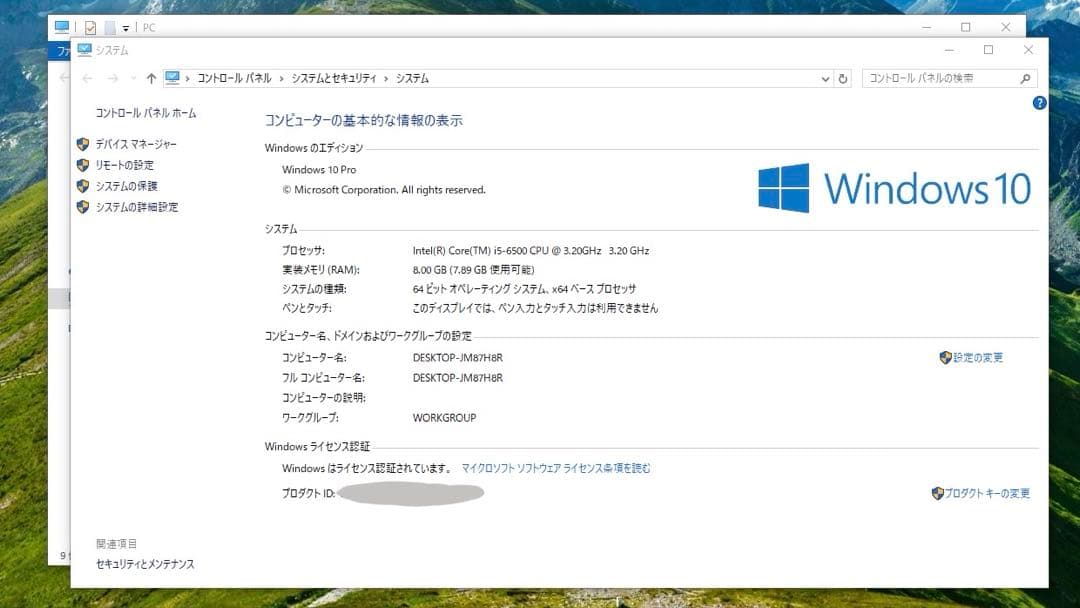Click the Properties checkmark icon in PC window
This screenshot has width=1080, height=608.
click(x=90, y=28)
